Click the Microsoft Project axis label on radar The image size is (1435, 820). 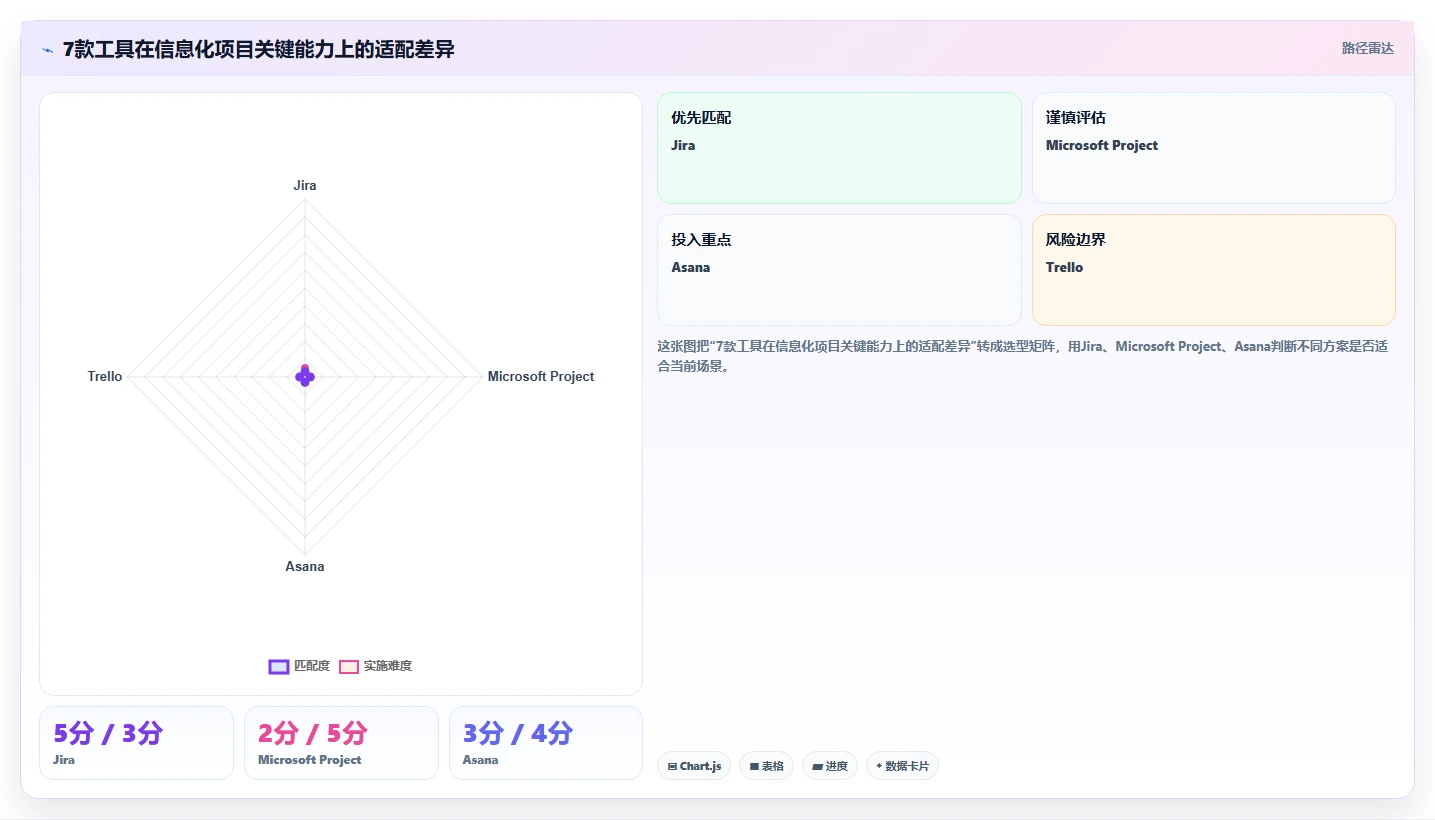click(x=541, y=377)
